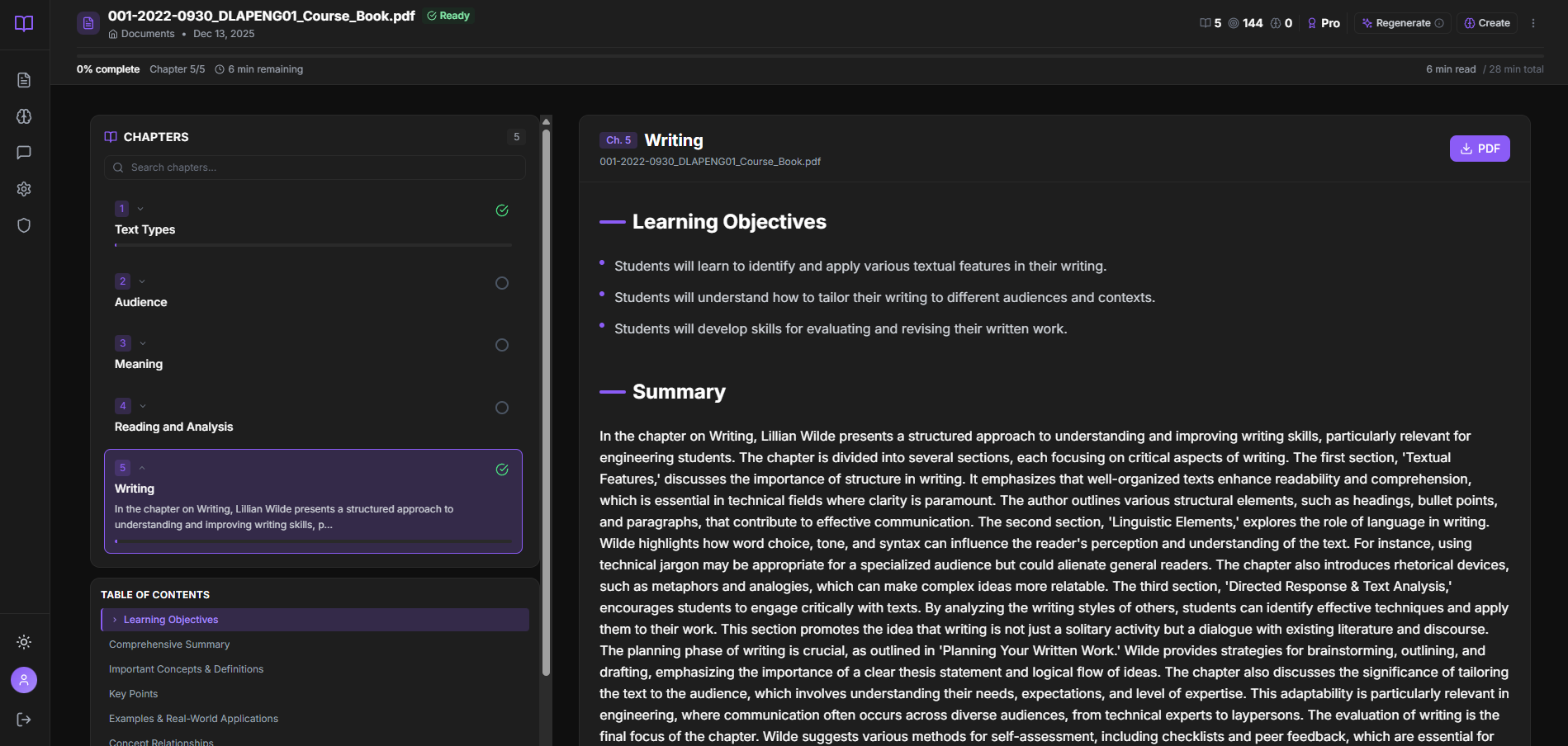
Task: Jump to Comprehensive Summary in contents
Action: coord(169,644)
